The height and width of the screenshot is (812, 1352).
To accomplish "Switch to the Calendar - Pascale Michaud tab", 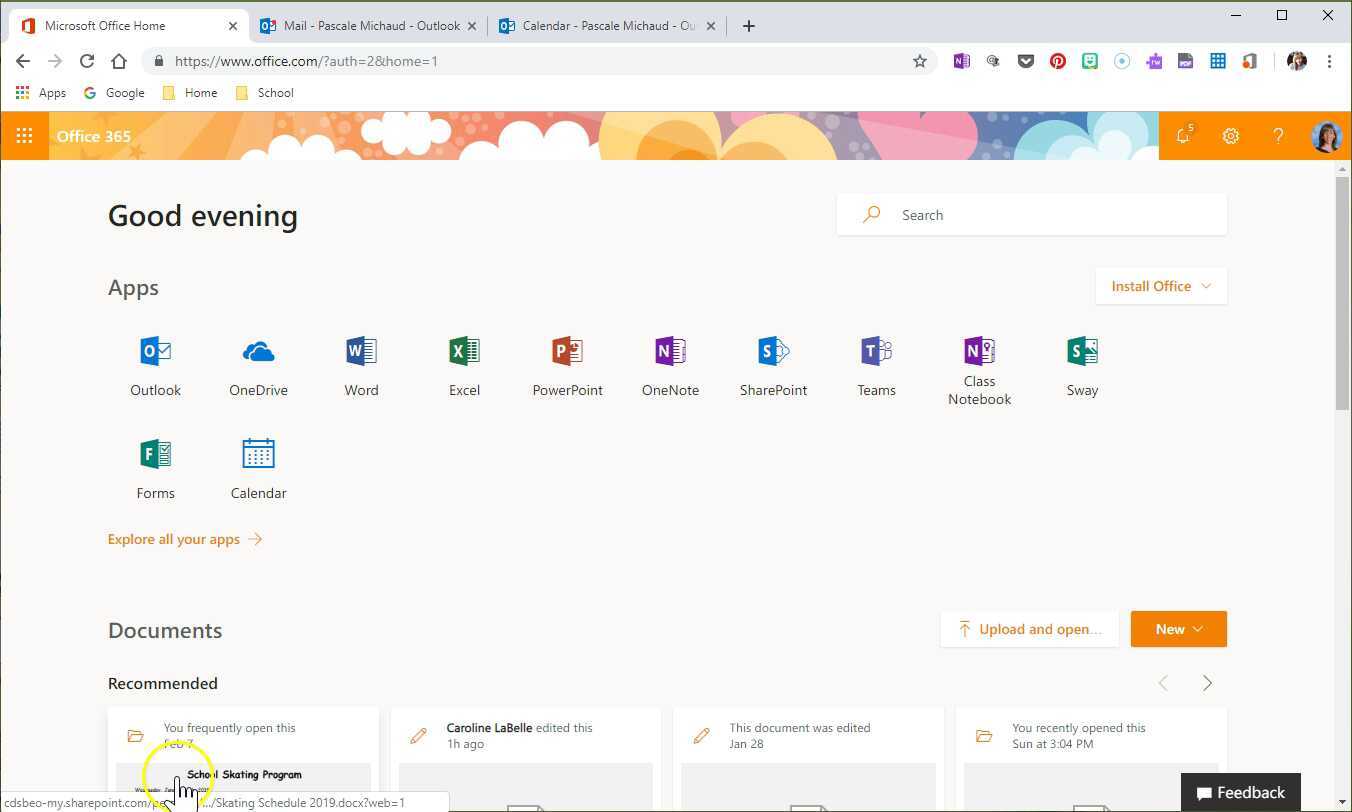I will (607, 26).
